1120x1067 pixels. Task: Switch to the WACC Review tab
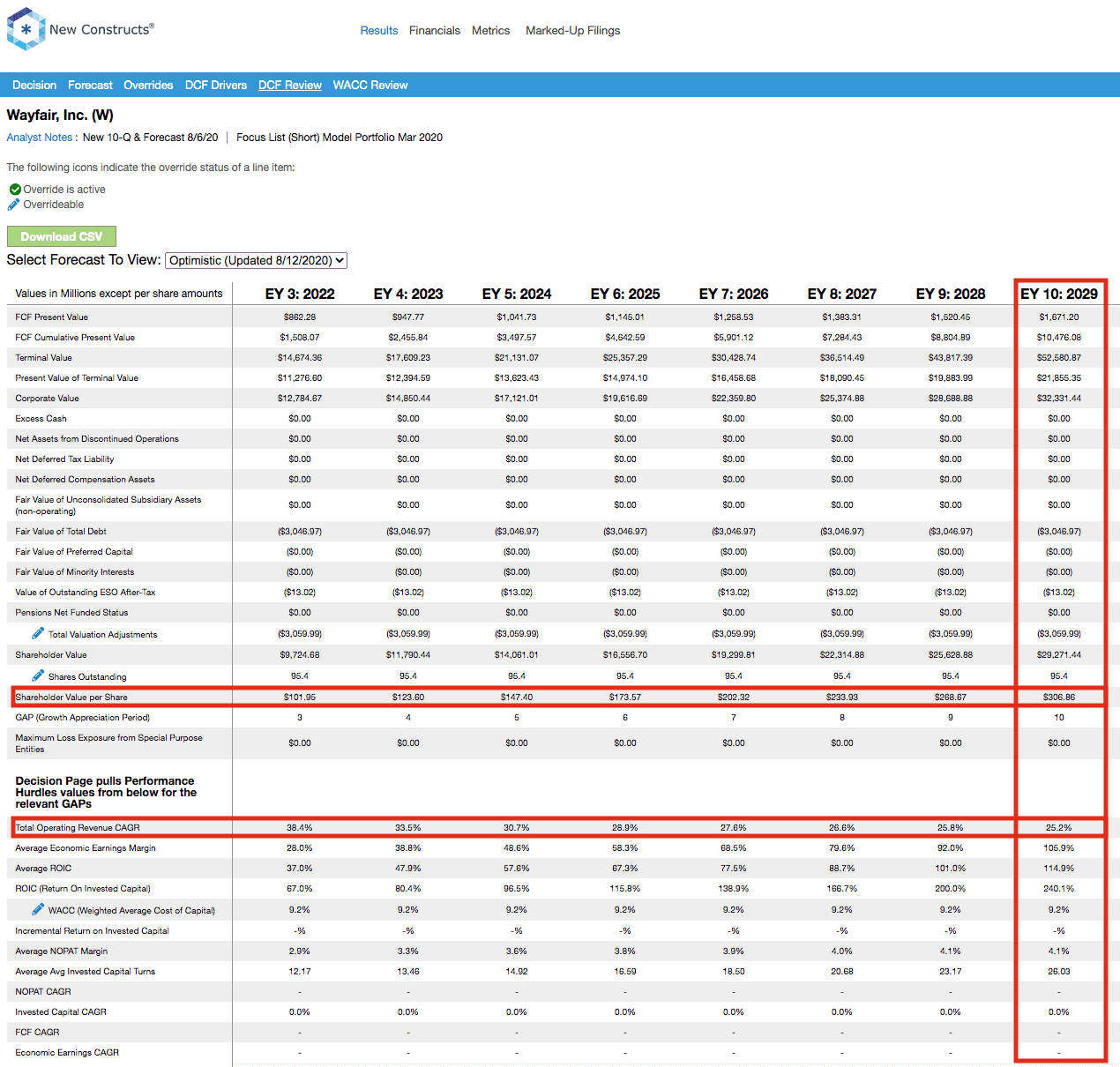(x=370, y=85)
